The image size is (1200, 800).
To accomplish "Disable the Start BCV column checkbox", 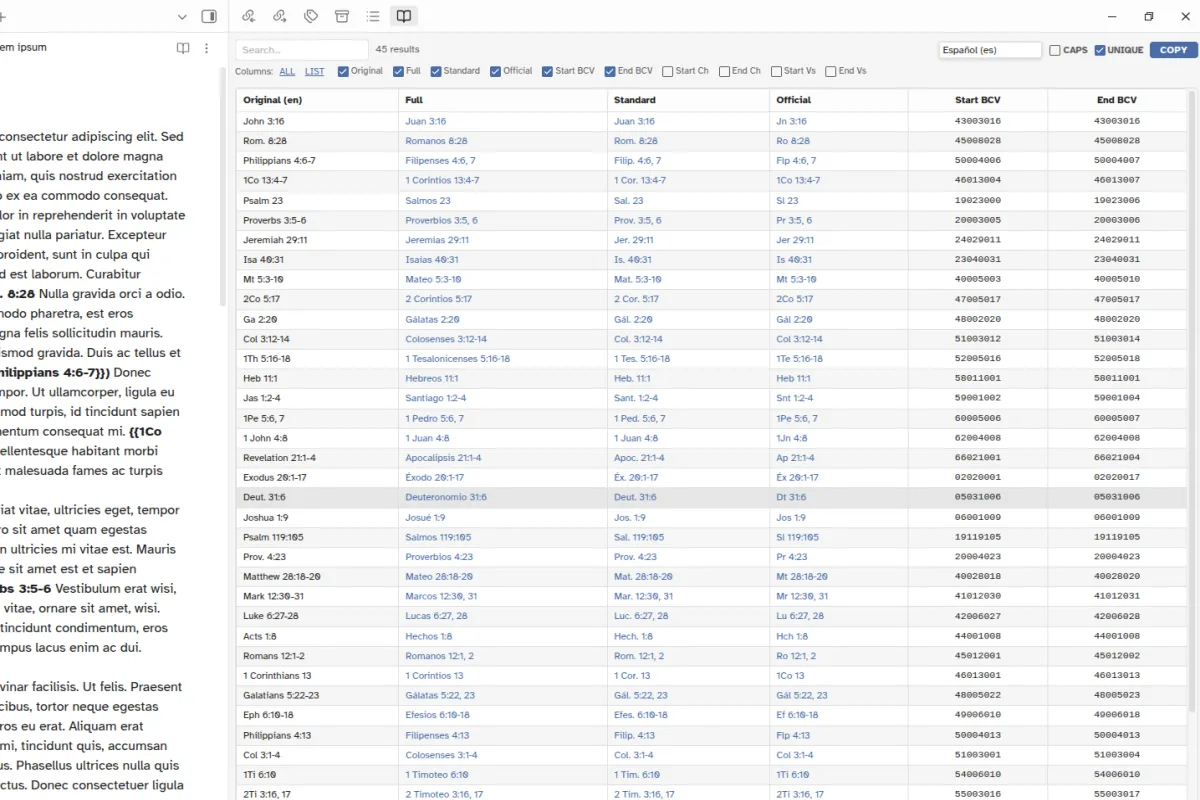I will 547,71.
